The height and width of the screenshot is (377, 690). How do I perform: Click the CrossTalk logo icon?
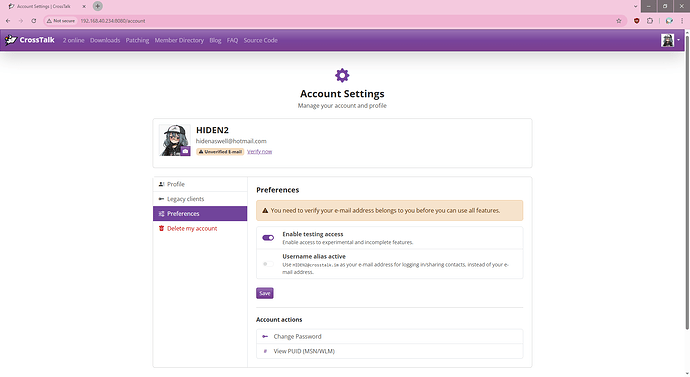tap(11, 40)
